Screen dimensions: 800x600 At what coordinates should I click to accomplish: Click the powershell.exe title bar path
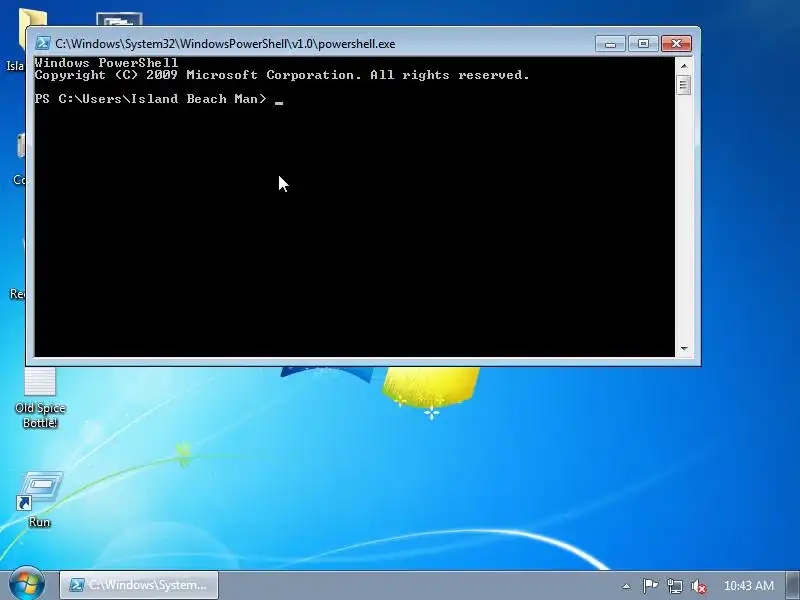click(x=225, y=44)
